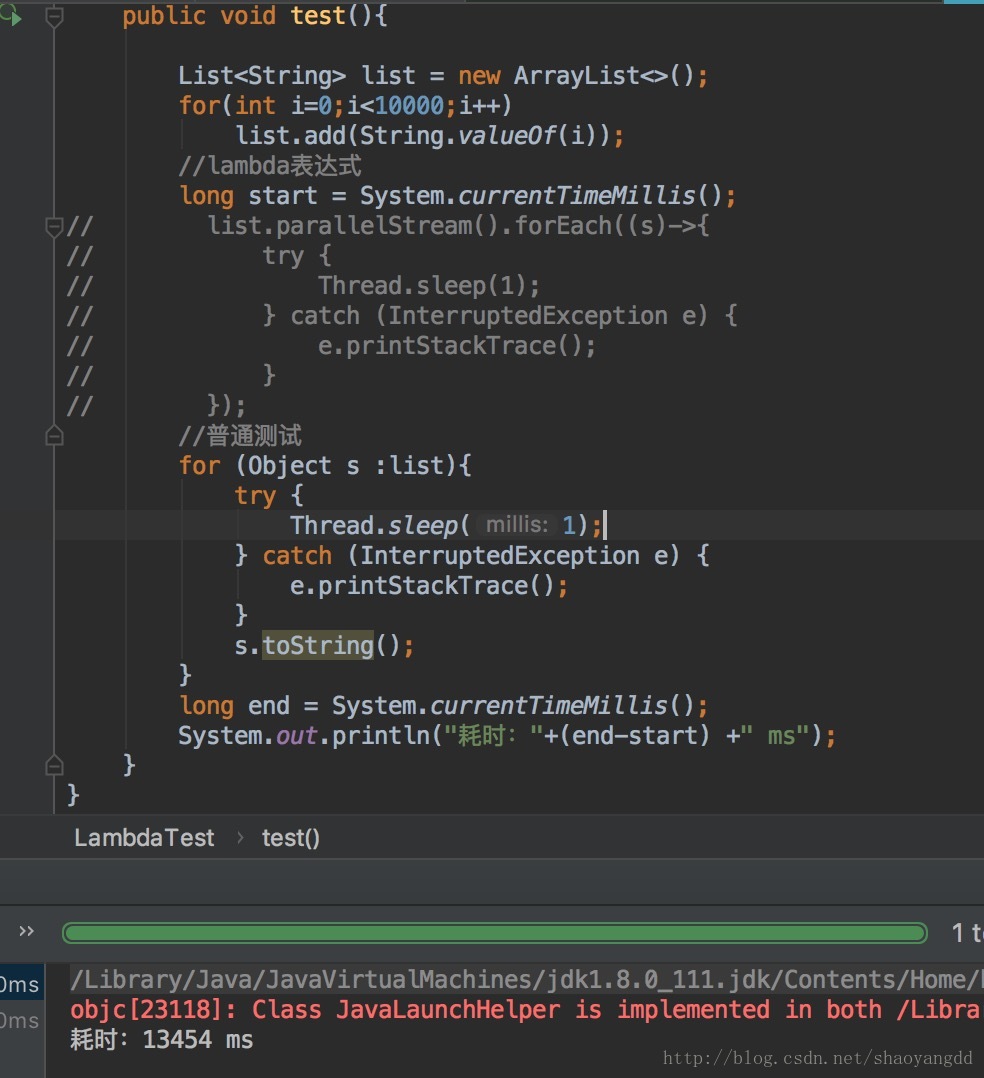The height and width of the screenshot is (1078, 984).
Task: Click the System.out.println statement
Action: point(507,736)
